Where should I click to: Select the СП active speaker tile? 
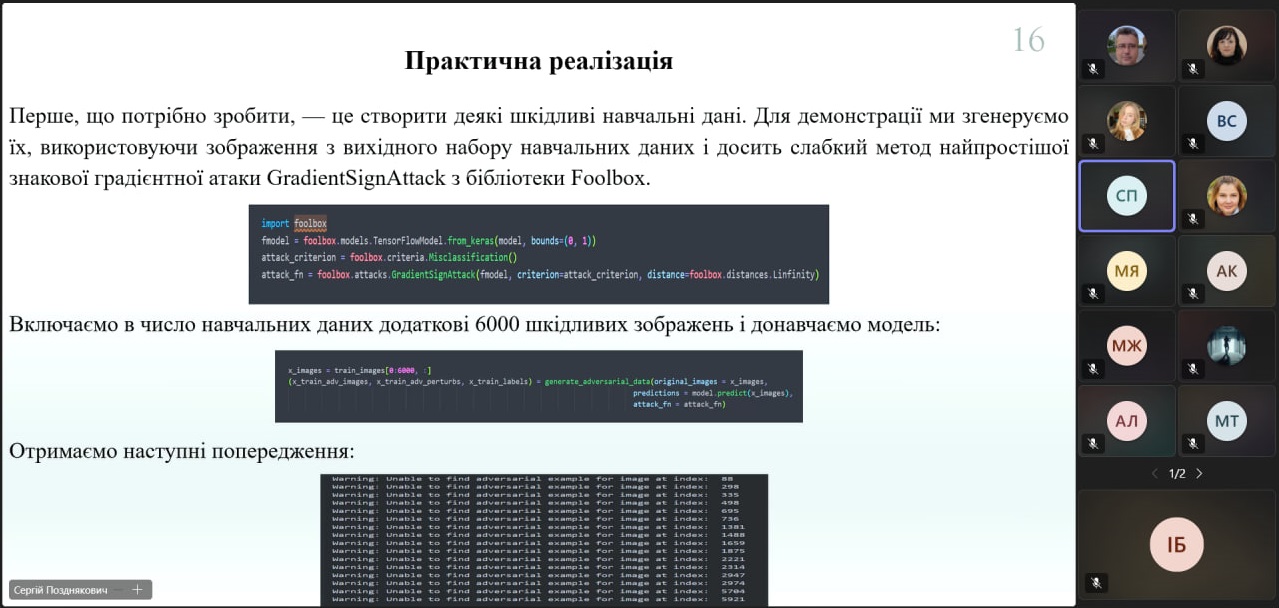click(x=1126, y=196)
